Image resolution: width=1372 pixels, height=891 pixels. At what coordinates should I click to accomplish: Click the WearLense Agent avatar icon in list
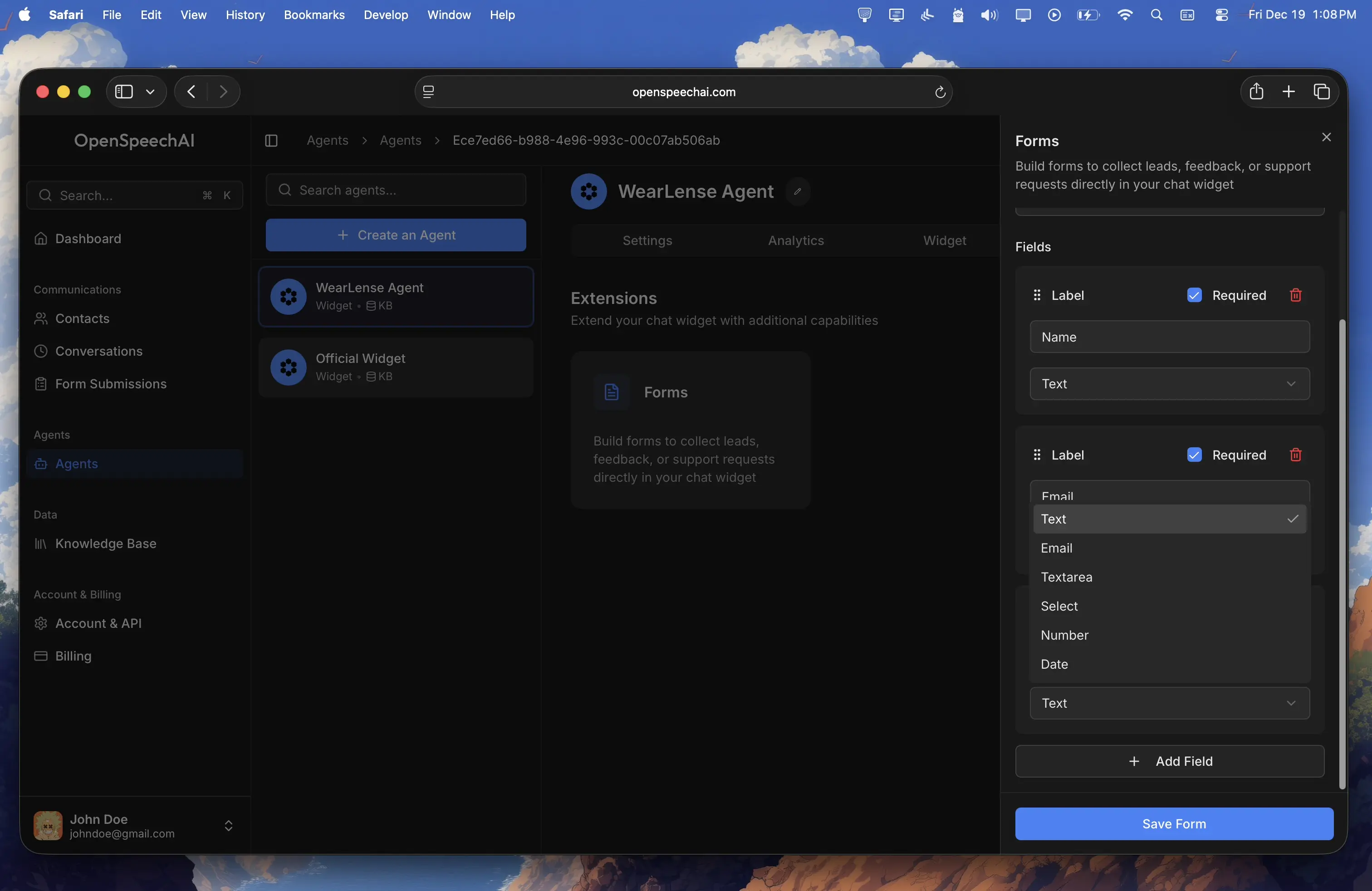point(288,297)
